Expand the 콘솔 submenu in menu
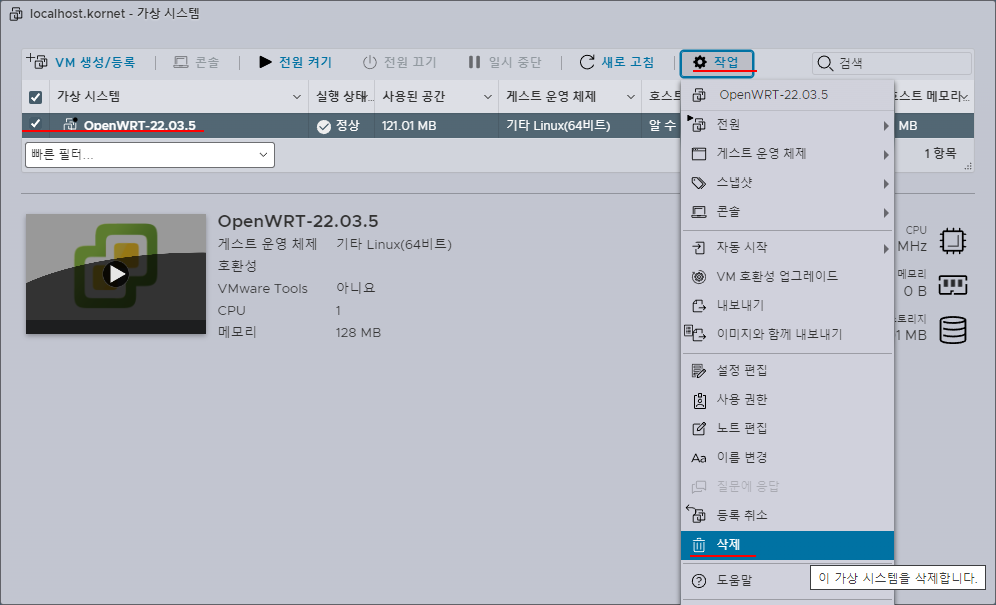The width and height of the screenshot is (996, 605). point(787,212)
